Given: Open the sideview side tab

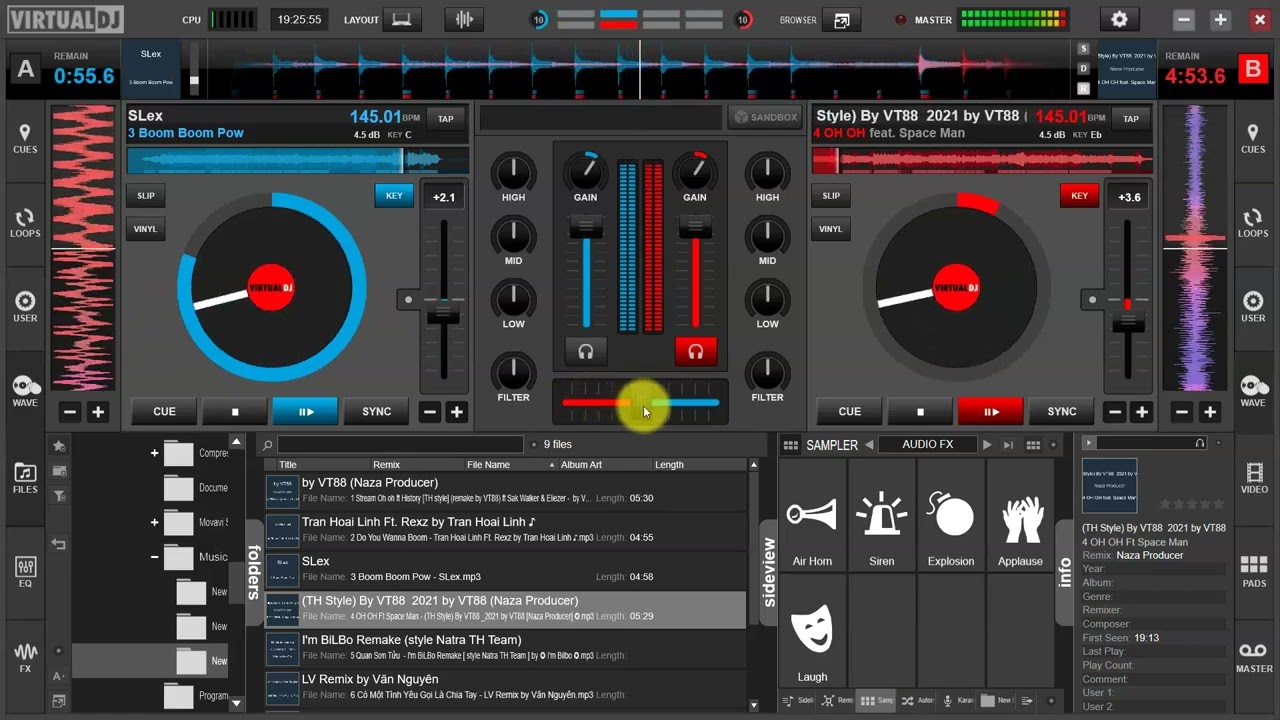Looking at the screenshot, I should pyautogui.click(x=769, y=573).
